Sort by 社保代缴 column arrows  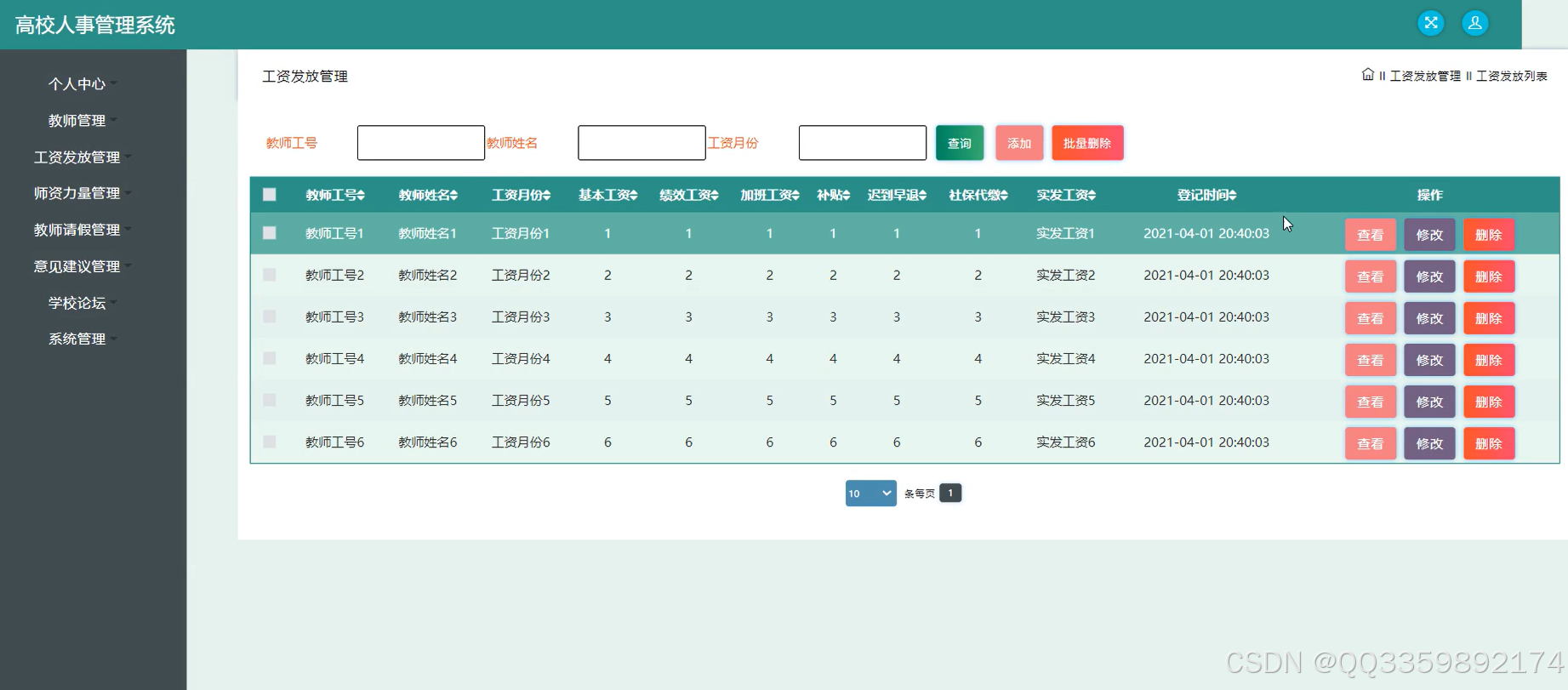coord(1004,196)
